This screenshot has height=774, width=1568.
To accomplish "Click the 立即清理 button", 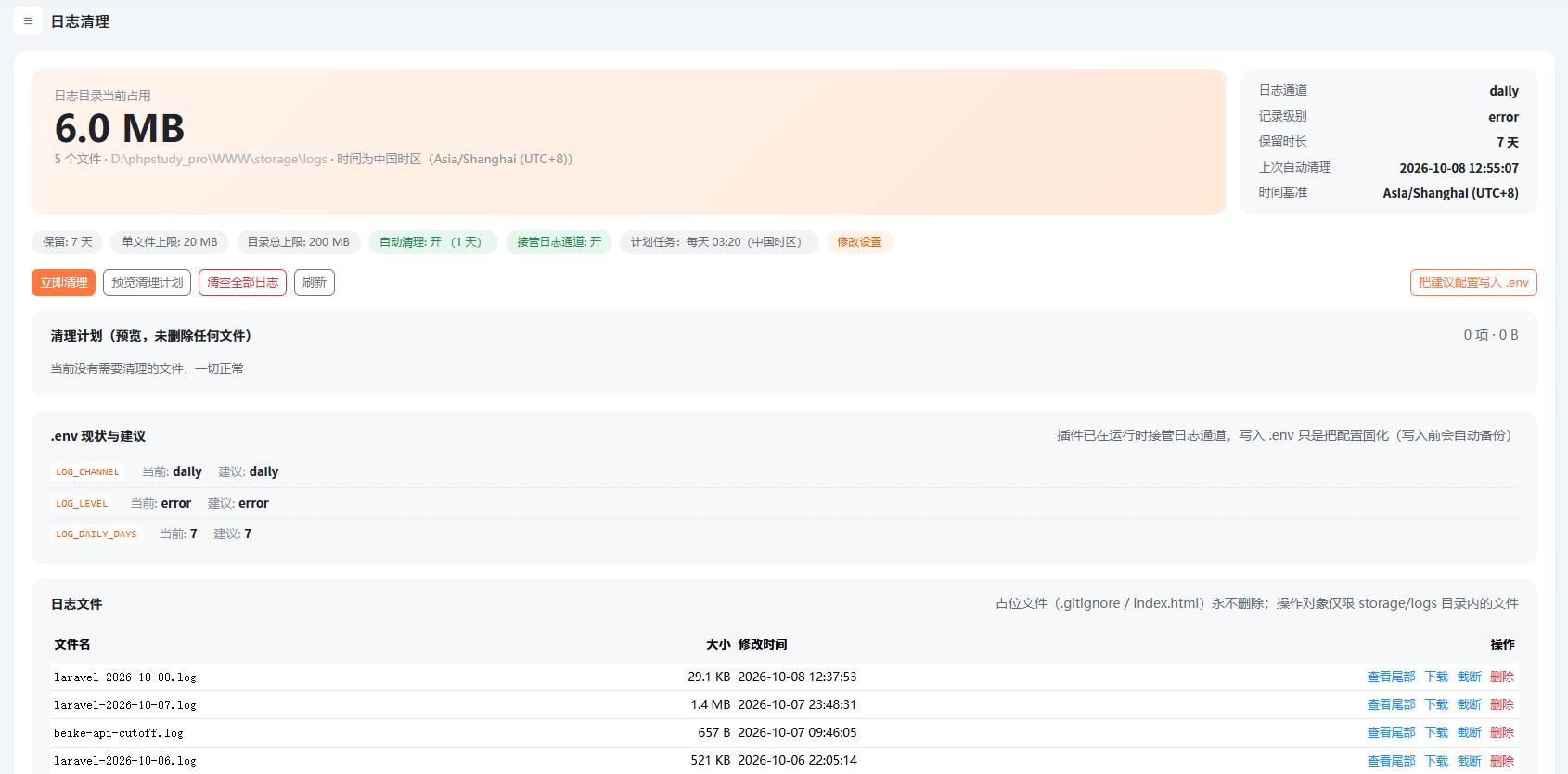I will pos(64,283).
